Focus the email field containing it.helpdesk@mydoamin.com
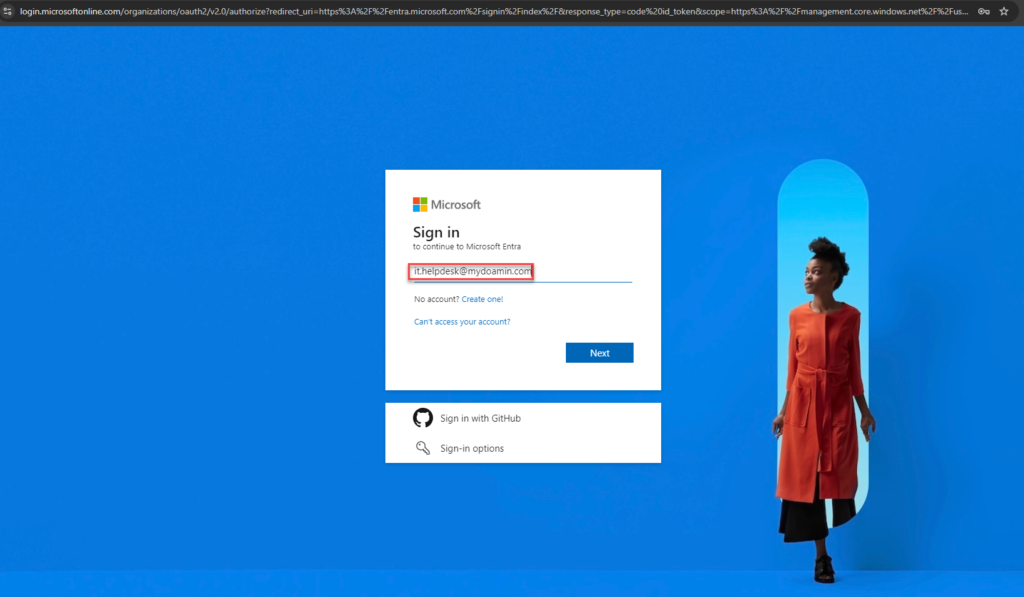This screenshot has height=597, width=1024. pyautogui.click(x=522, y=272)
